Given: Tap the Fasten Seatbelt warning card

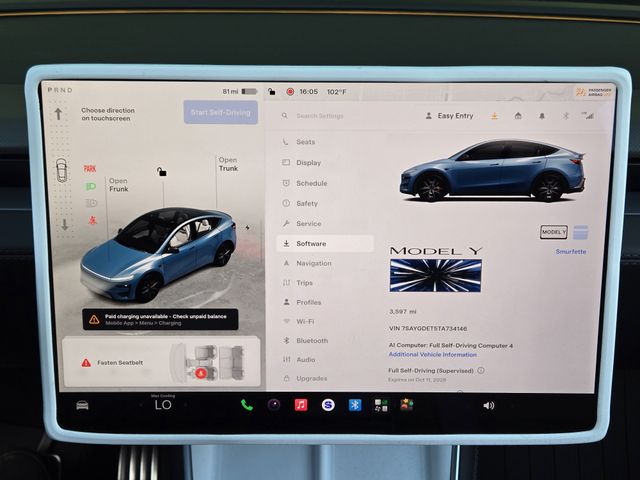Looking at the screenshot, I should pyautogui.click(x=161, y=362).
